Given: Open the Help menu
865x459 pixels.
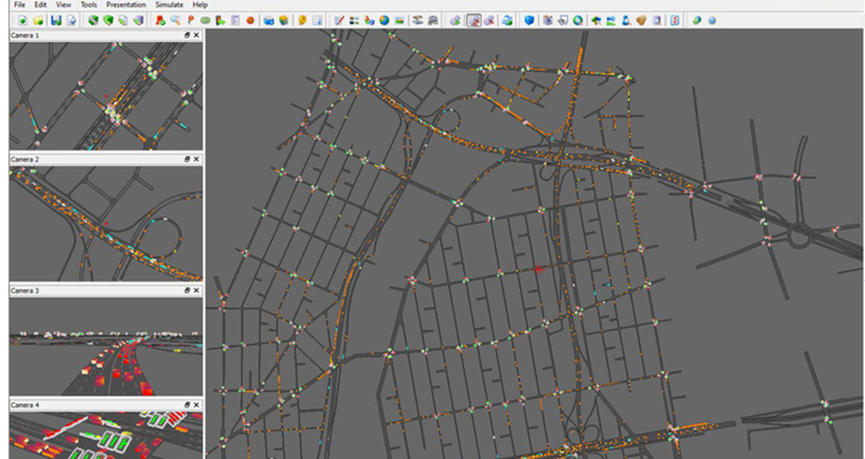Looking at the screenshot, I should [200, 4].
